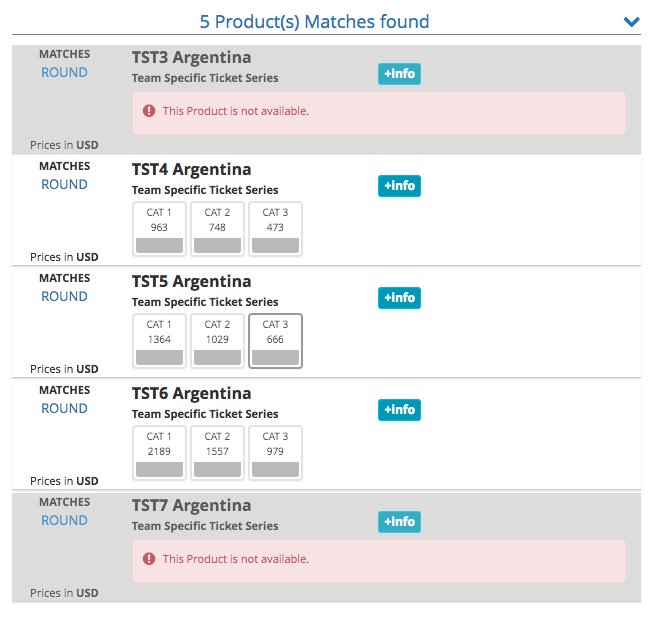Click the error icon in TST3 alert
655x618 pixels.
pos(149,111)
